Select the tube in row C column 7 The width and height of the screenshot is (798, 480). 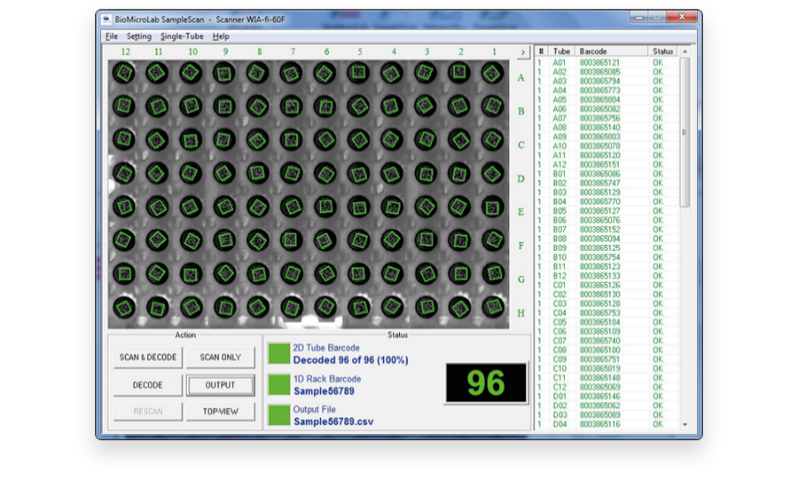click(292, 139)
